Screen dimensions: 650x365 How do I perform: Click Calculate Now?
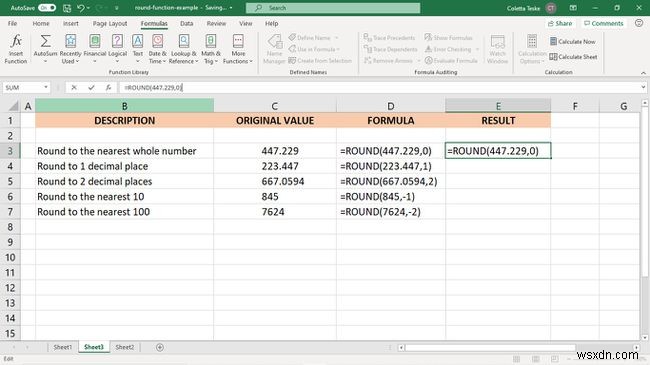(572, 41)
